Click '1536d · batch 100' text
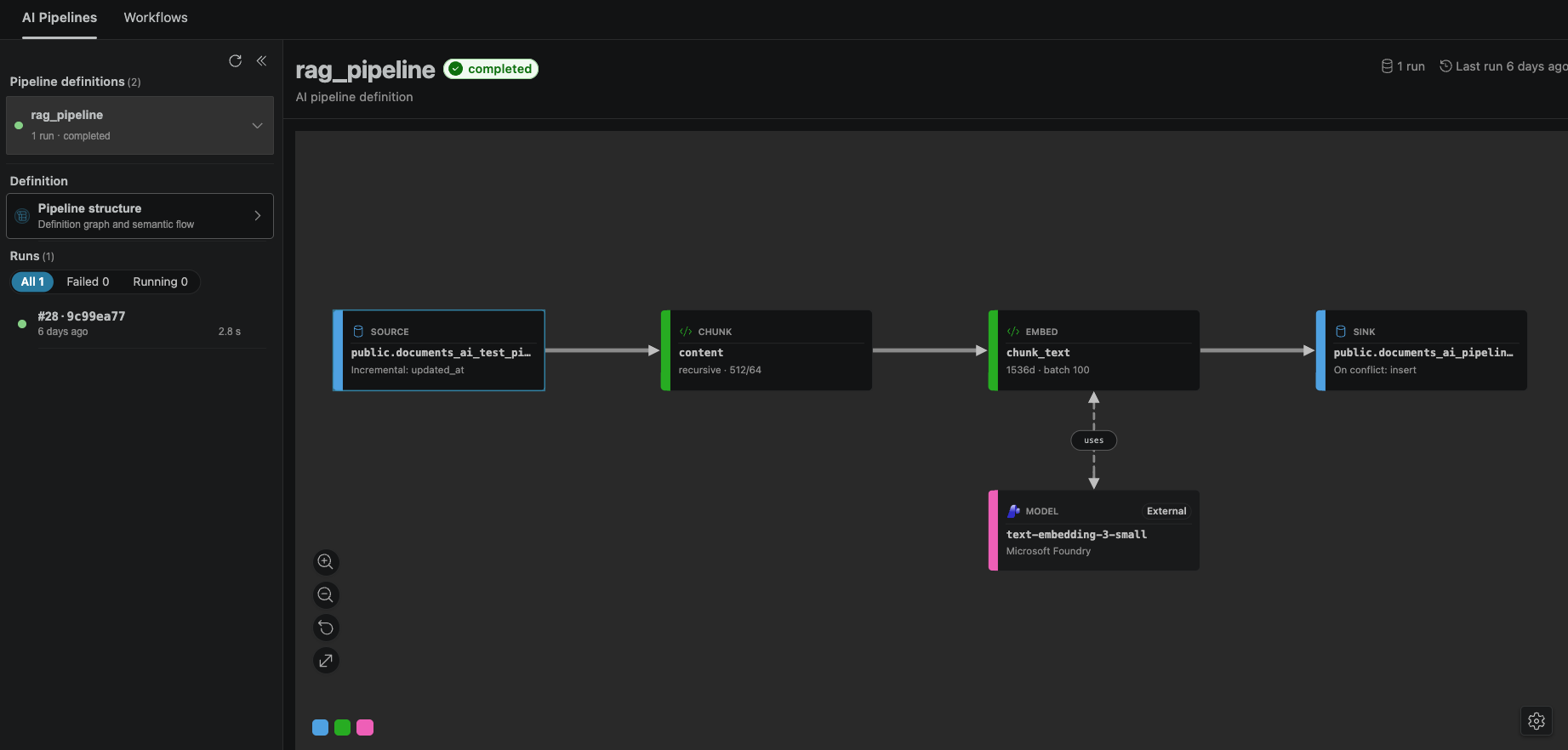The height and width of the screenshot is (750, 1568). click(1047, 370)
